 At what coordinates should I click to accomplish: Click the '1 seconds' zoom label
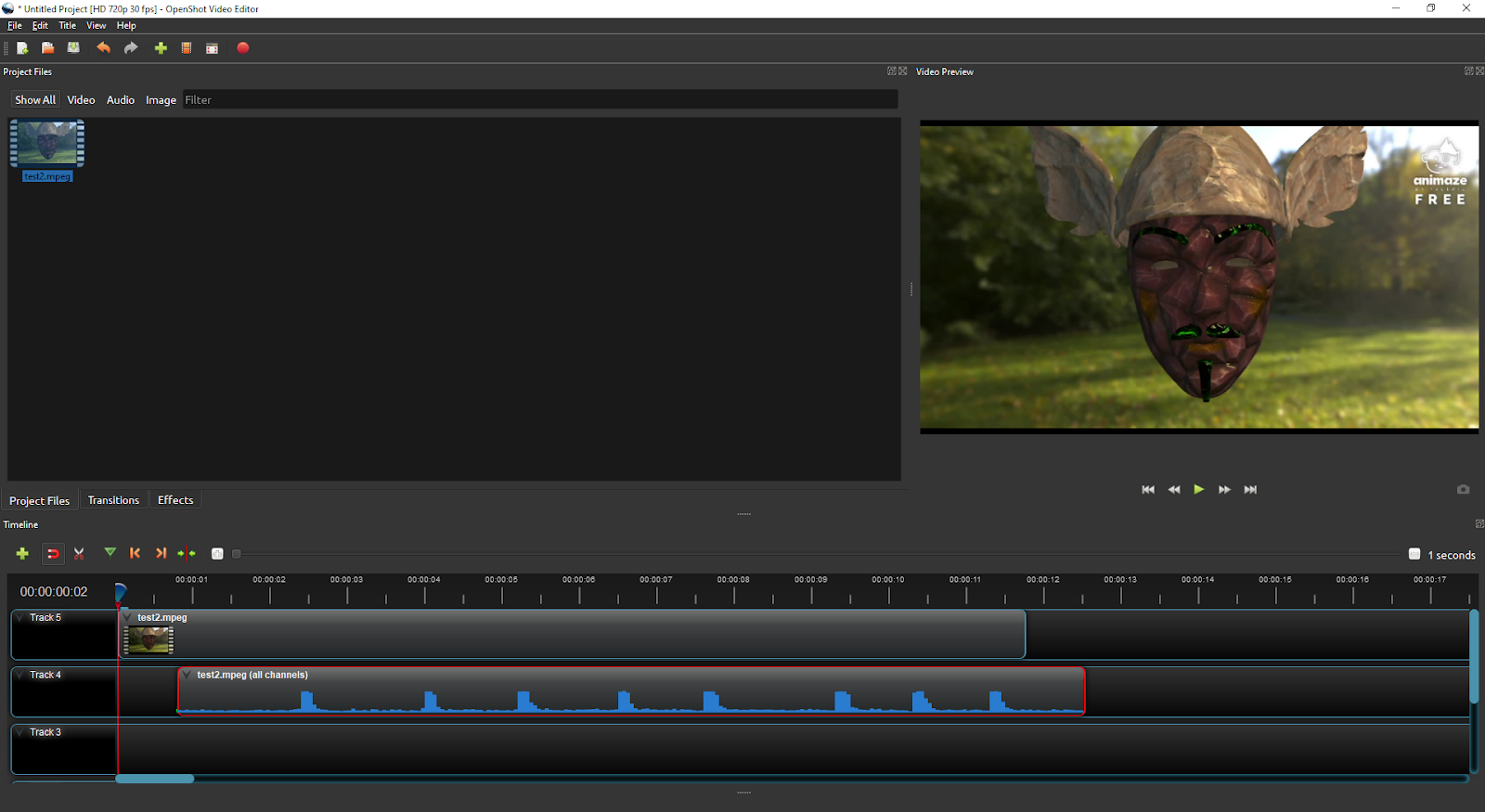1452,555
